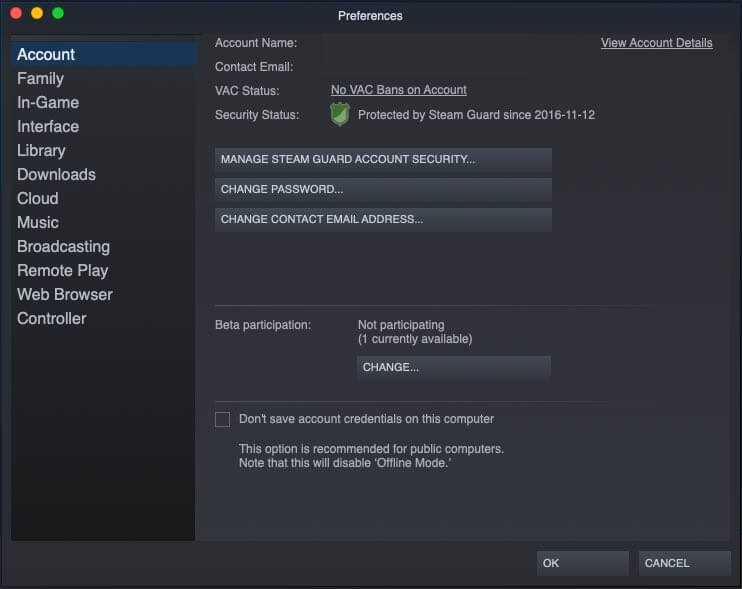Open the Family settings category
The height and width of the screenshot is (589, 742).
[103, 79]
